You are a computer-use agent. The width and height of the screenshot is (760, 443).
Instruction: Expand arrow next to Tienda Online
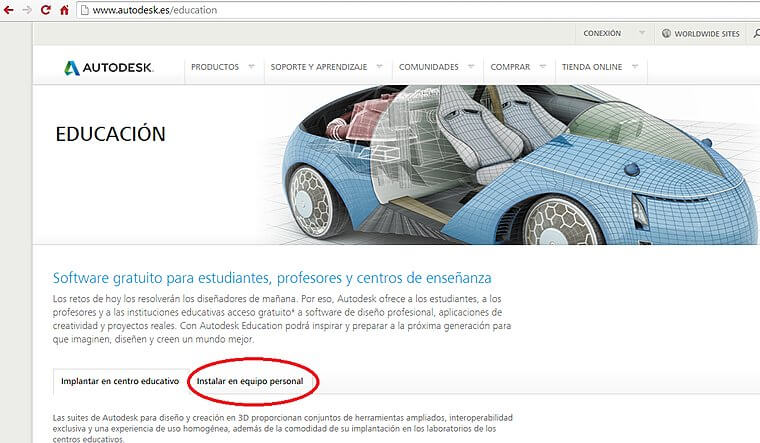click(x=634, y=66)
